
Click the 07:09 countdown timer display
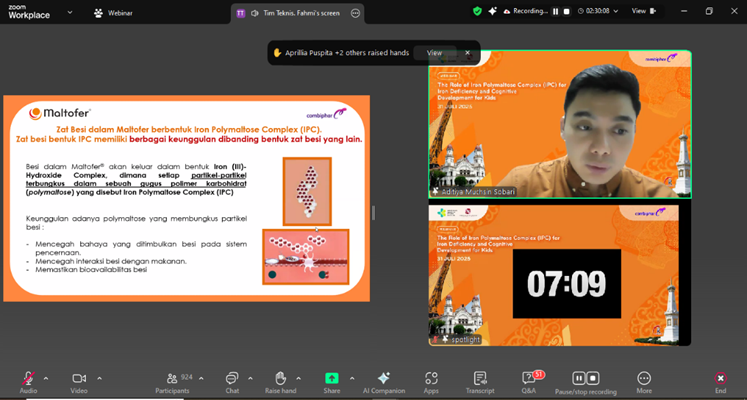[x=566, y=284]
